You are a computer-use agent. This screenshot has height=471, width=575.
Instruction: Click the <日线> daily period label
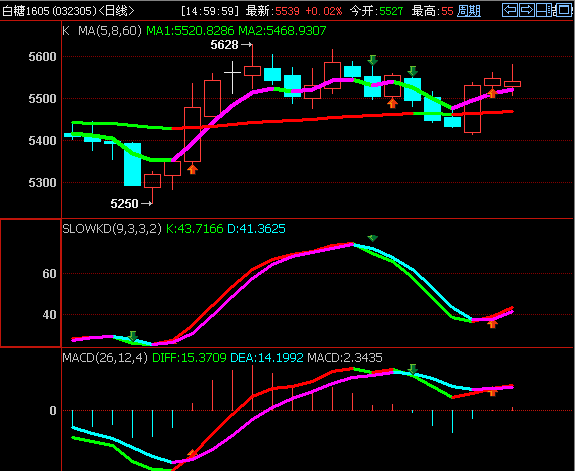pyautogui.click(x=116, y=11)
